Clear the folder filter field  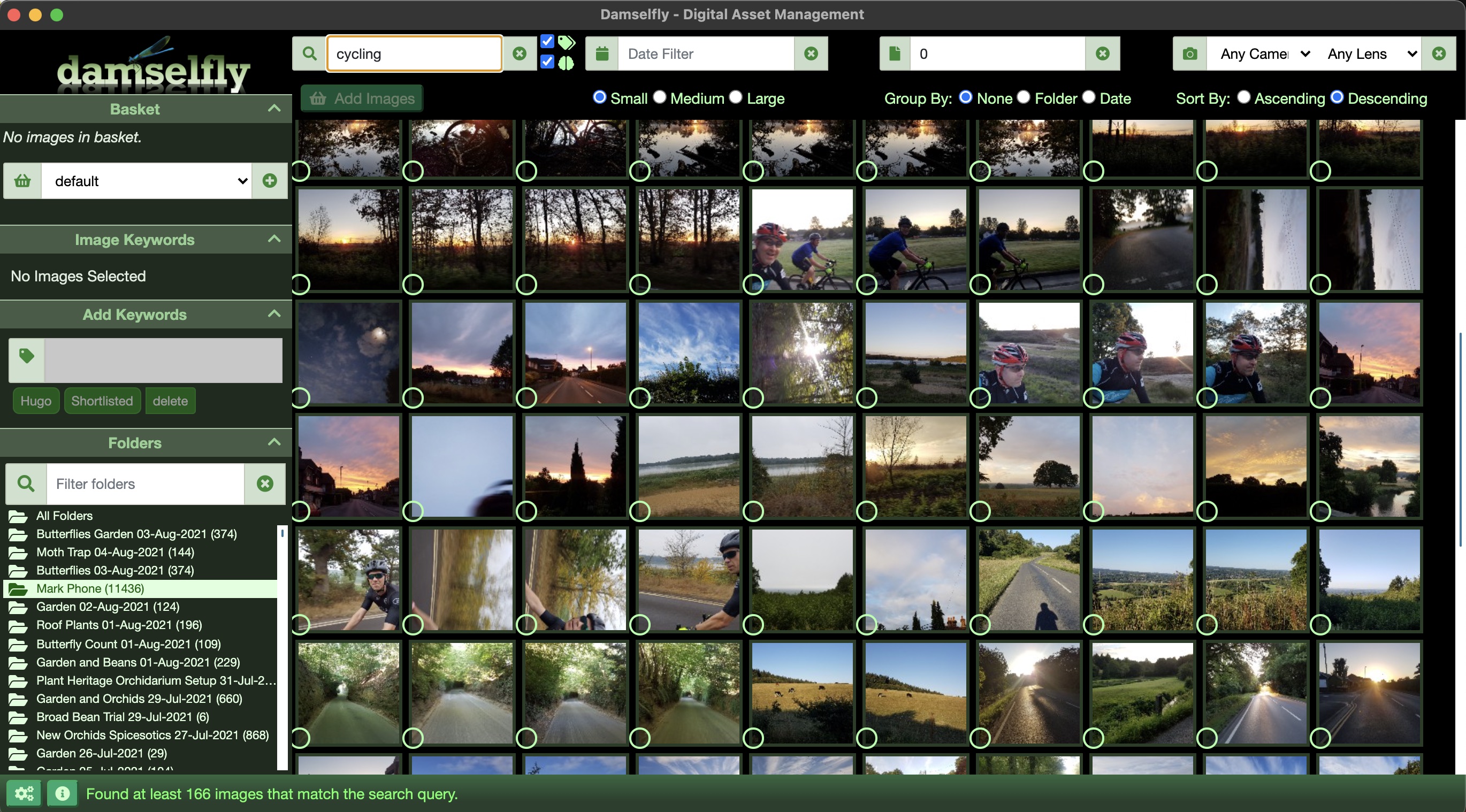(265, 484)
